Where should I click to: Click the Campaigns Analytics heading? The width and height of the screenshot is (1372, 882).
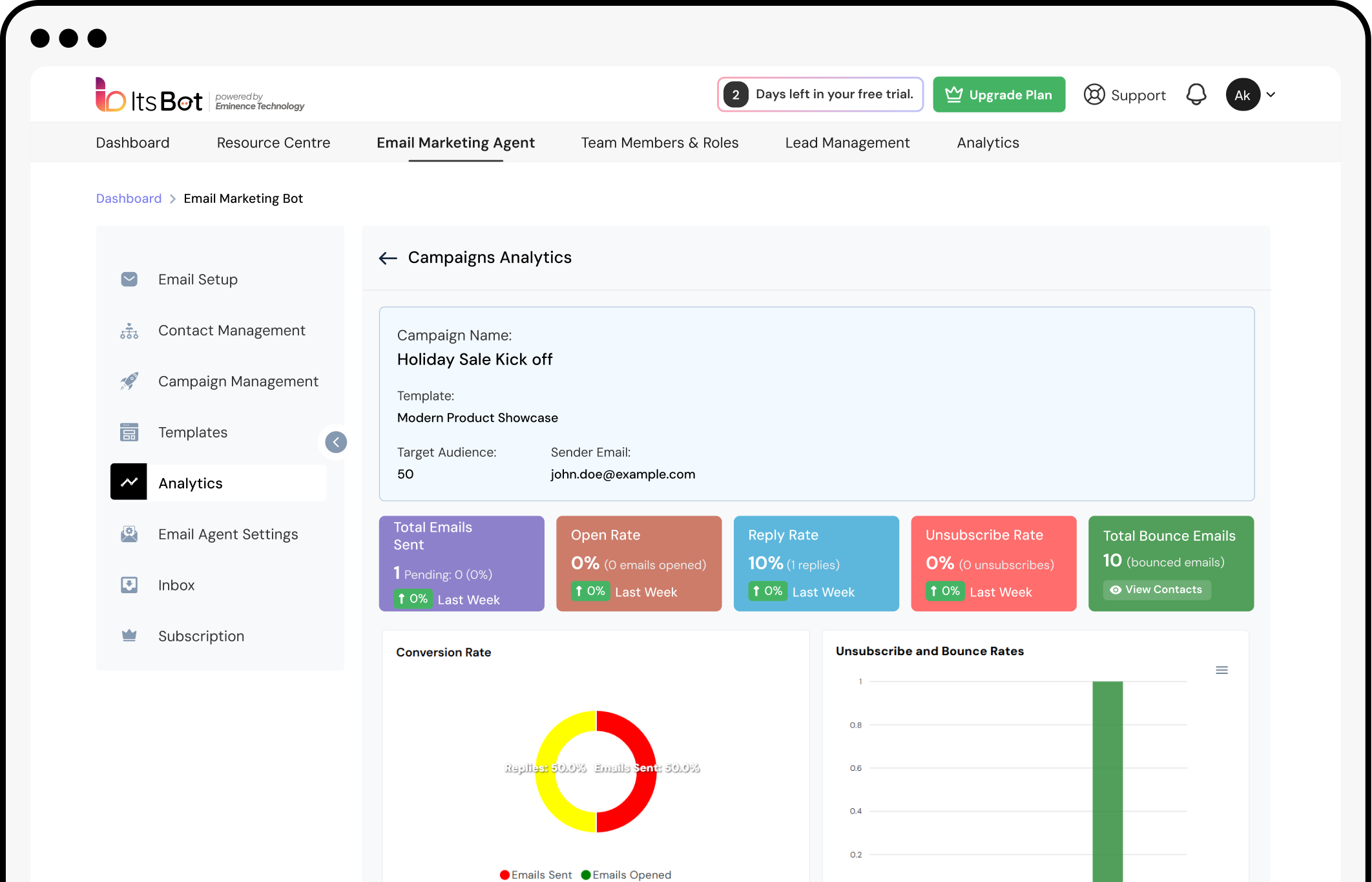pyautogui.click(x=490, y=257)
